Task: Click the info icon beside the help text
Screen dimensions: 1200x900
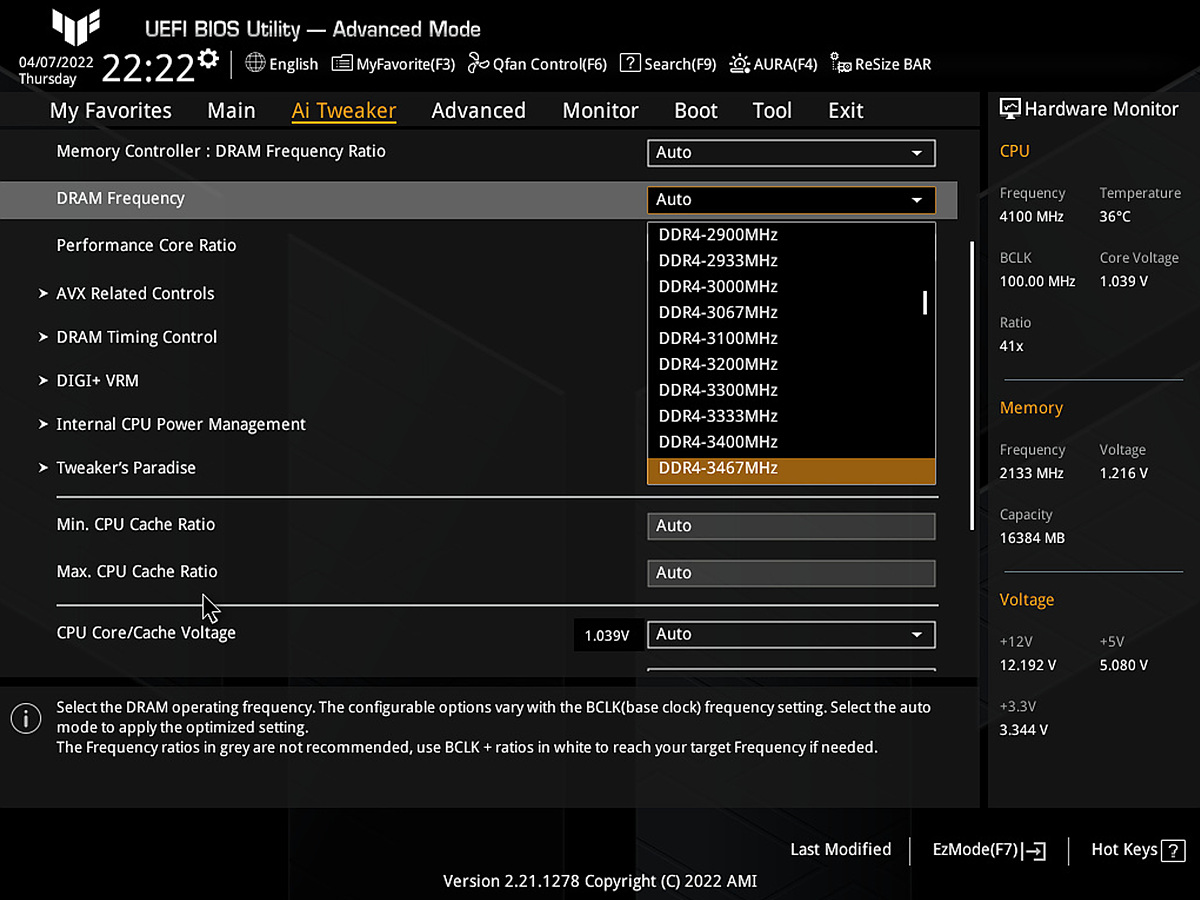Action: tap(26, 717)
